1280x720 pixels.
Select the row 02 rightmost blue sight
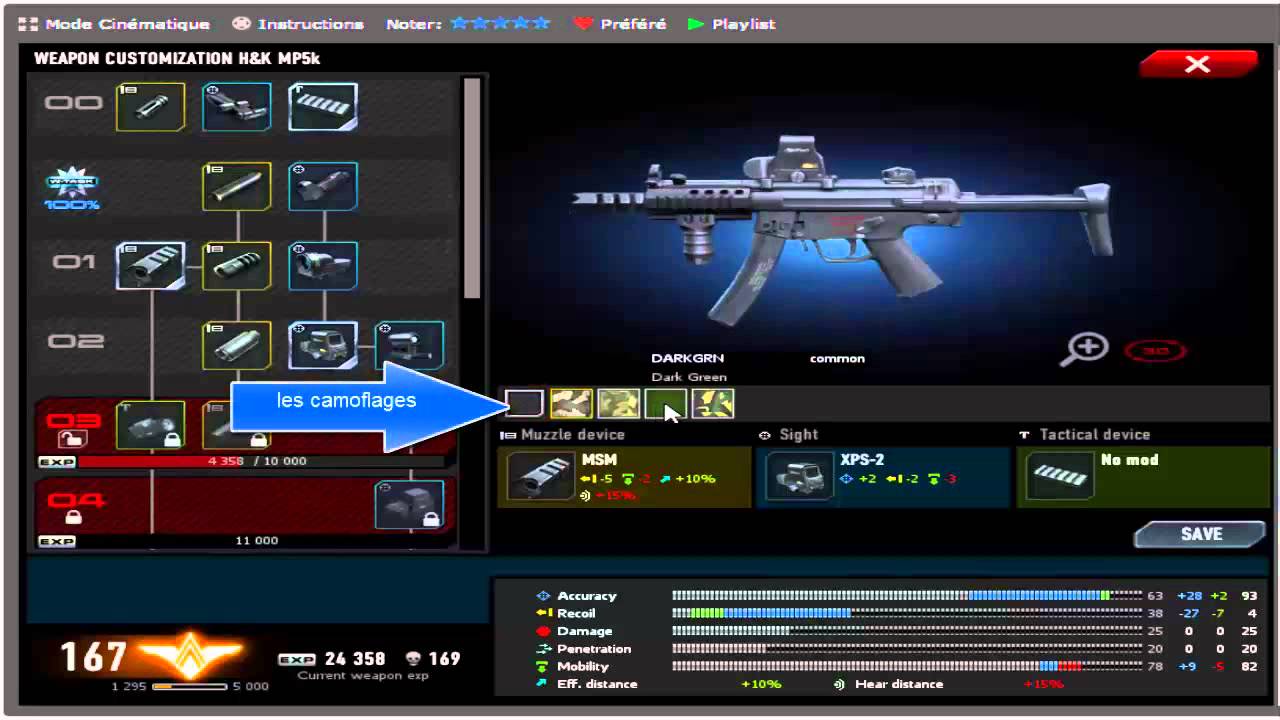[x=409, y=345]
